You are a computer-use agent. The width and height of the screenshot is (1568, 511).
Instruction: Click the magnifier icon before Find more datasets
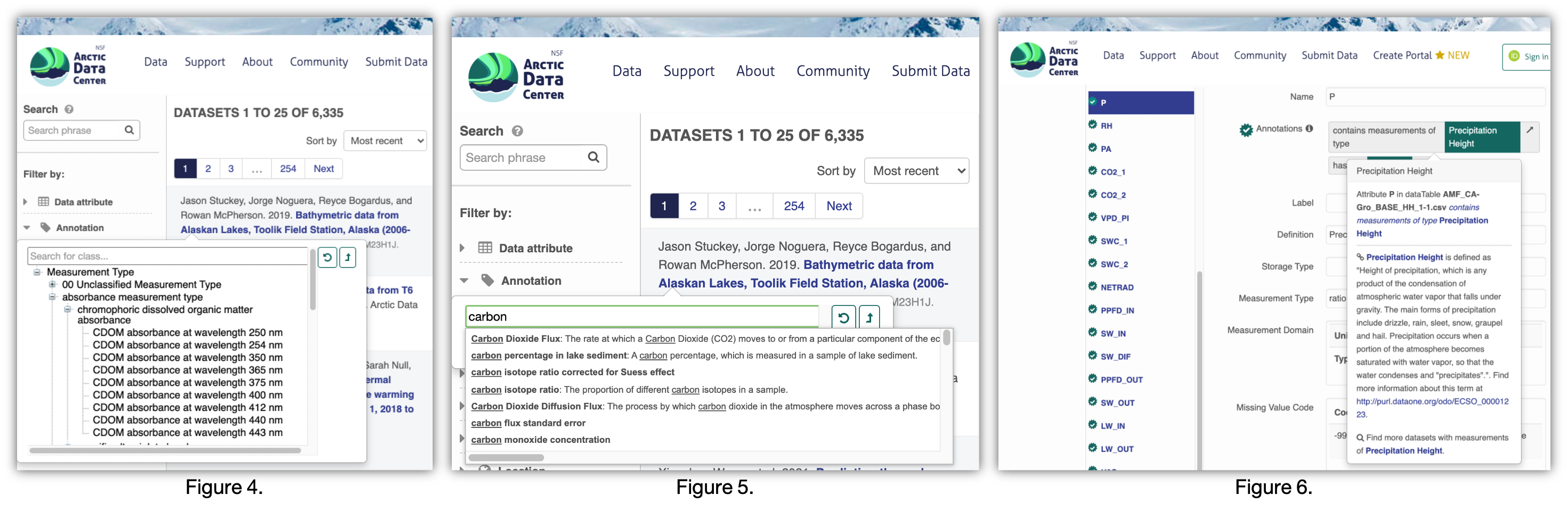click(x=1360, y=438)
